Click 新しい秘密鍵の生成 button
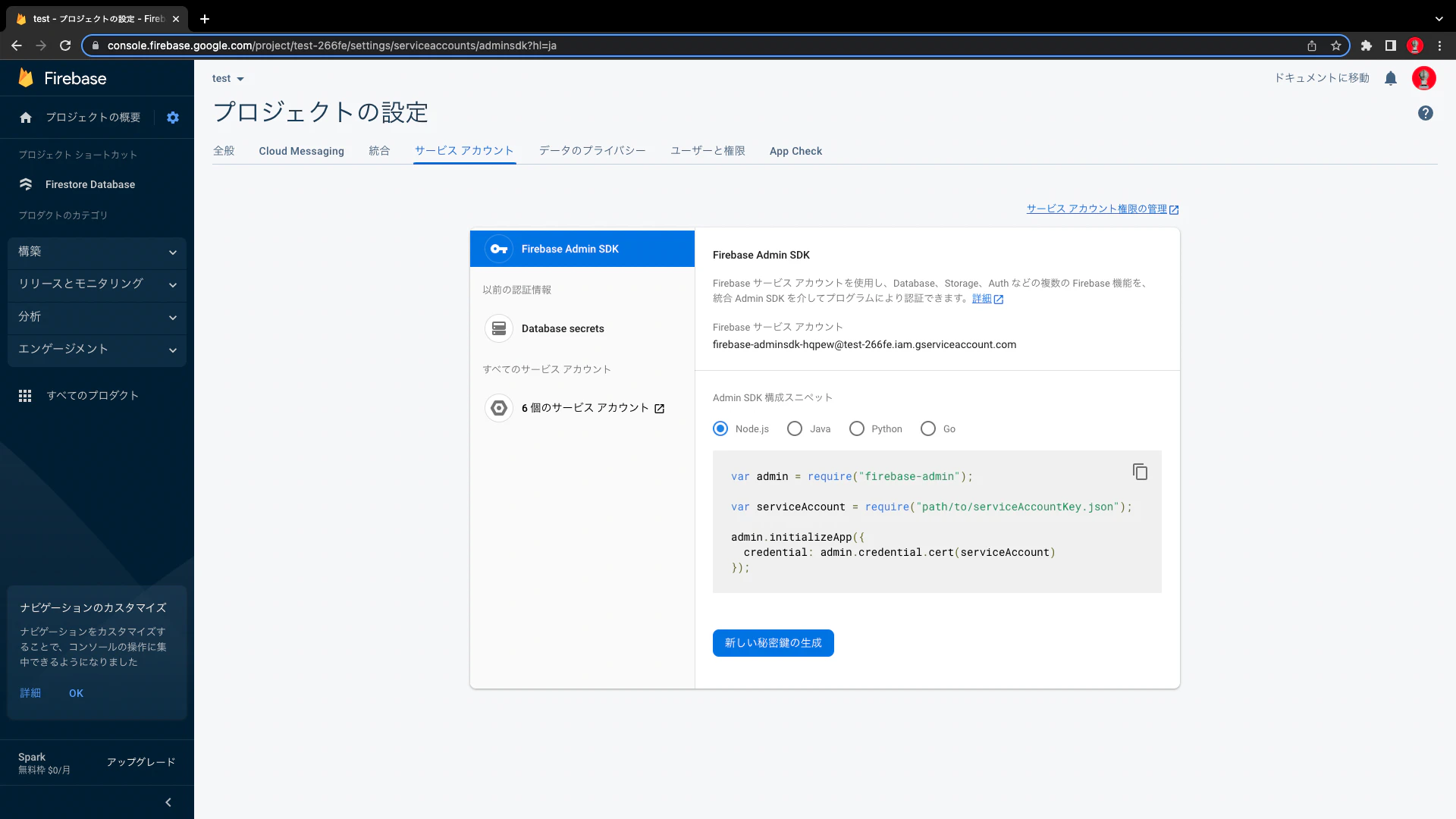1456x819 pixels. coord(773,643)
